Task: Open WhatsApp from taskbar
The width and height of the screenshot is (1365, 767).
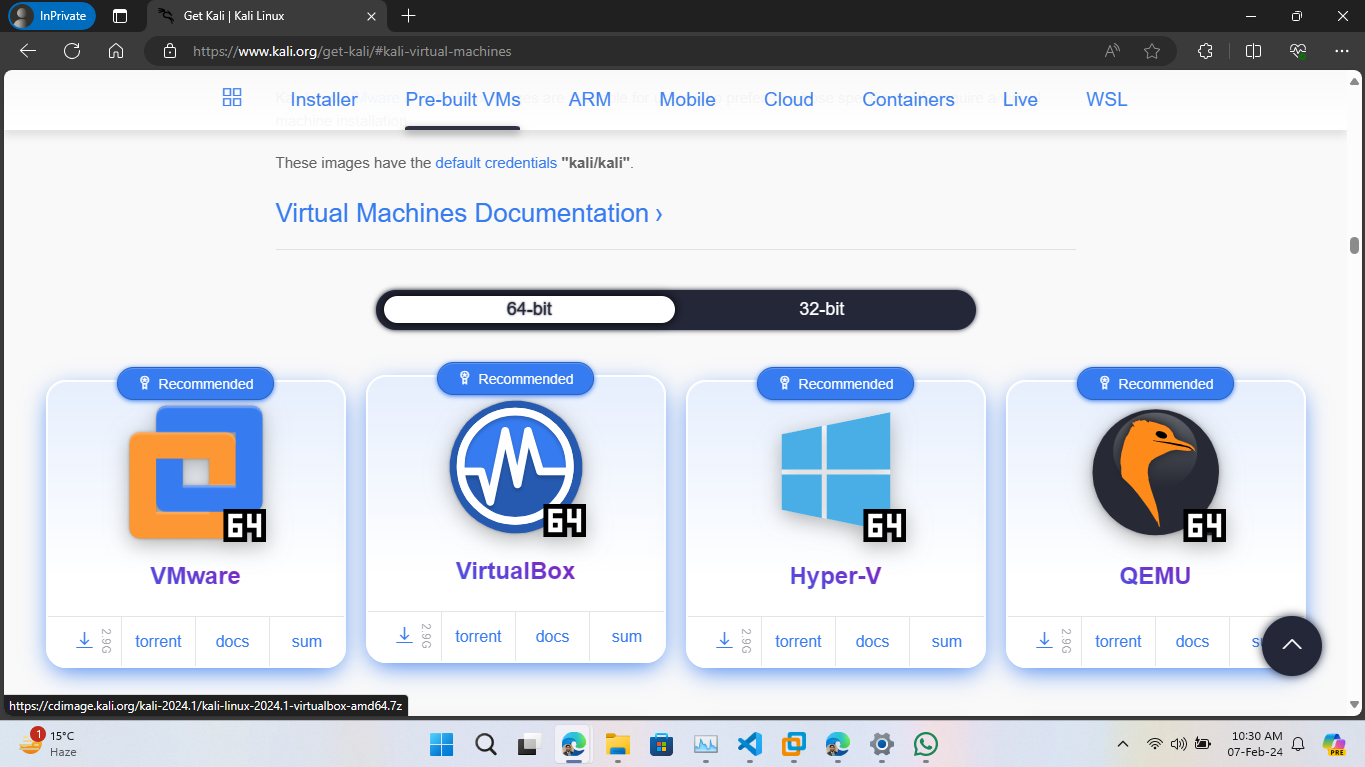Action: click(x=926, y=744)
